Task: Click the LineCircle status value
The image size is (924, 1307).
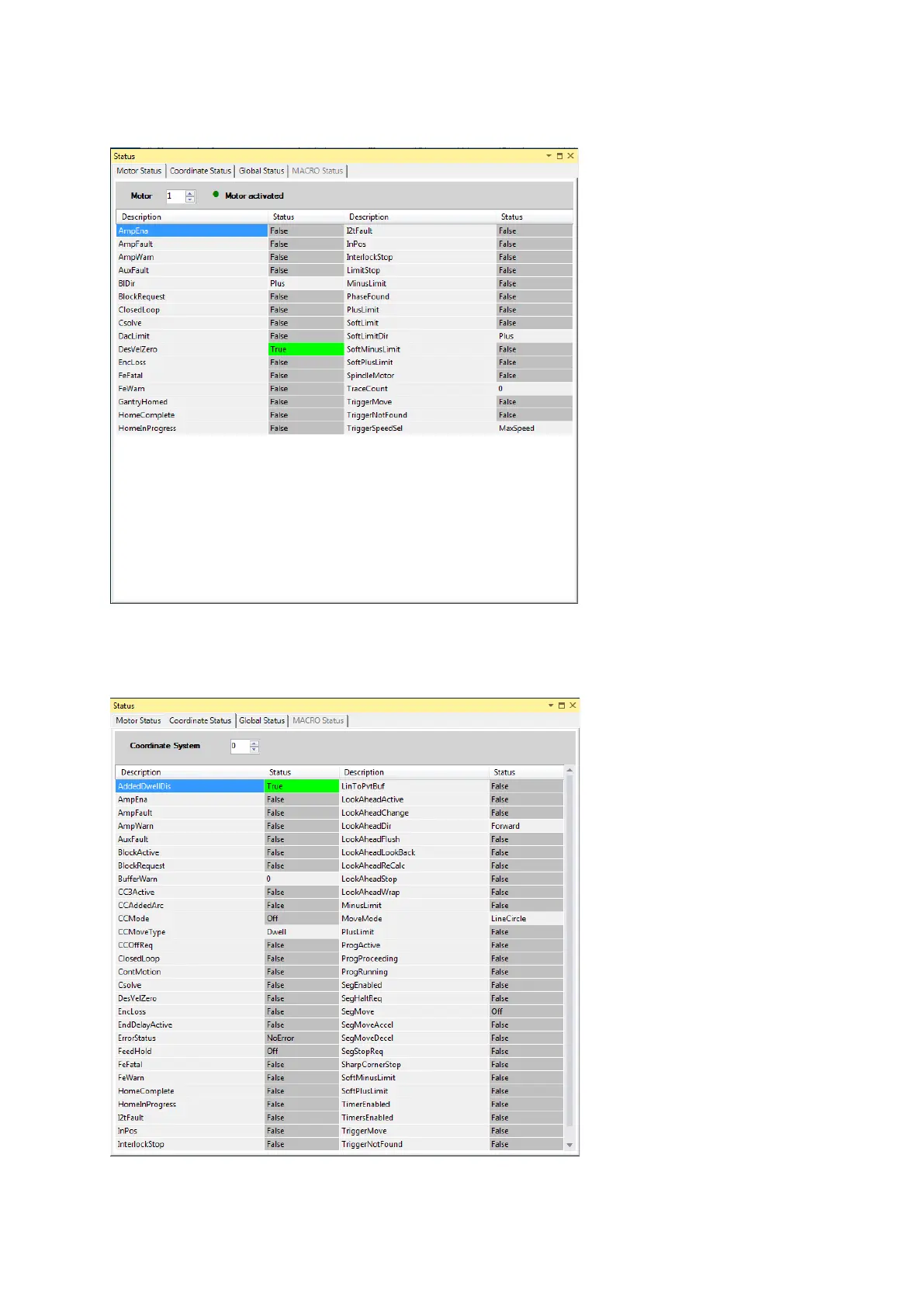Action: click(x=508, y=919)
